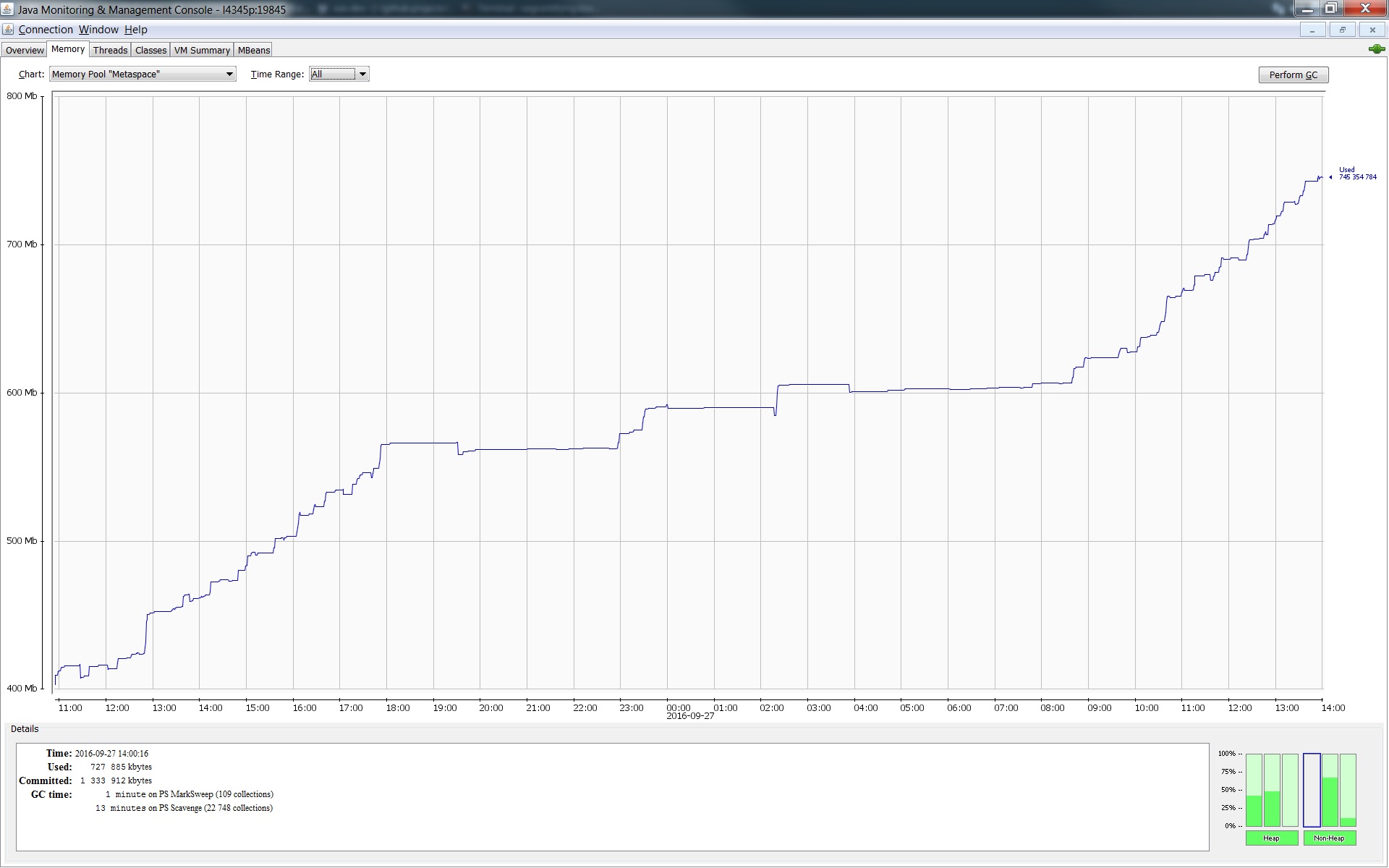Viewport: 1389px width, 868px height.
Task: Select the non-heap bar filled about 11%
Action: click(1348, 790)
